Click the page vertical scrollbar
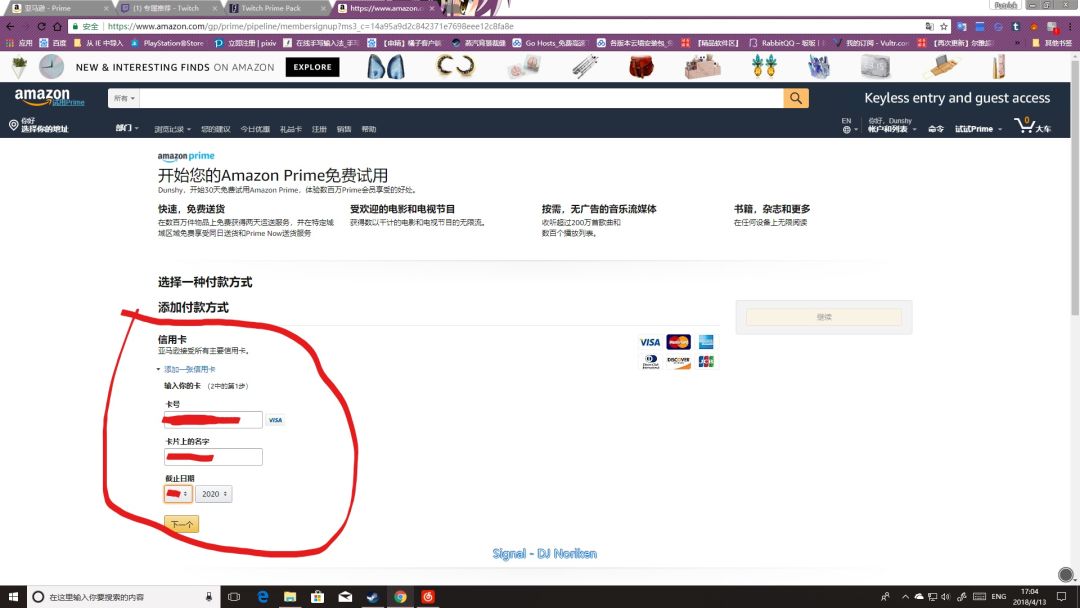The height and width of the screenshot is (608, 1080). (x=1074, y=186)
